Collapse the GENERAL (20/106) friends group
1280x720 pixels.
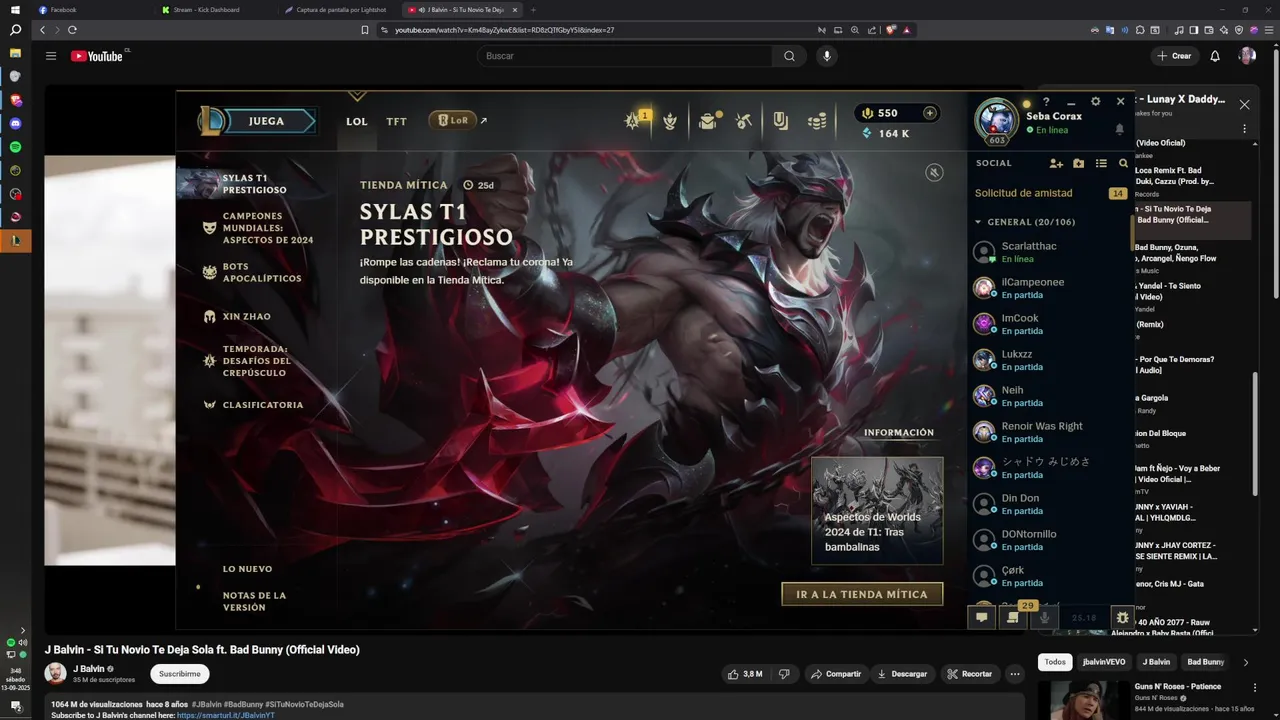click(1025, 222)
